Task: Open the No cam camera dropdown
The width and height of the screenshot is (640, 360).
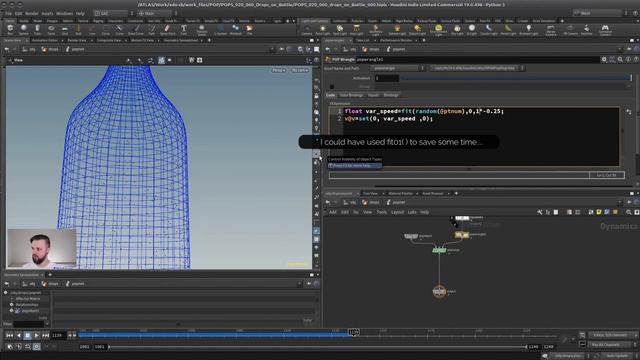Action: pos(300,70)
